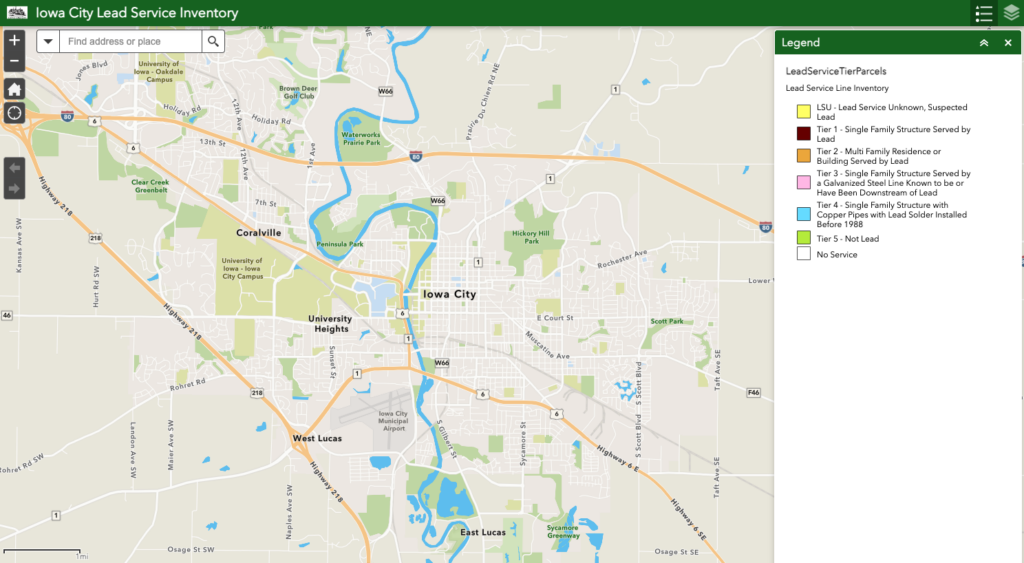This screenshot has width=1024, height=563.
Task: Click the green Tier 5 Not Lead swatch
Action: coord(803,237)
